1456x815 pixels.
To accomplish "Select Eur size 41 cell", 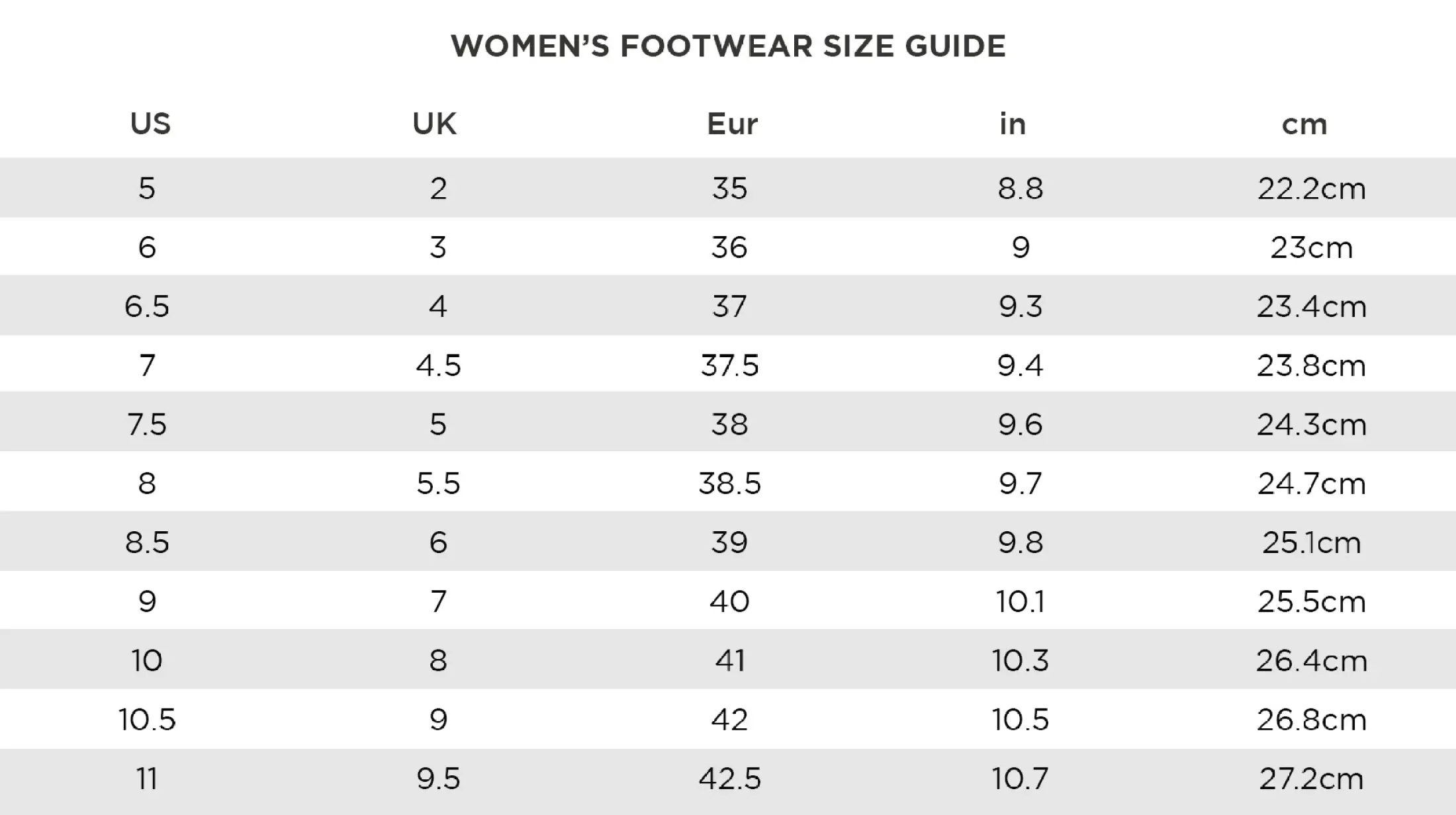I will (x=729, y=660).
